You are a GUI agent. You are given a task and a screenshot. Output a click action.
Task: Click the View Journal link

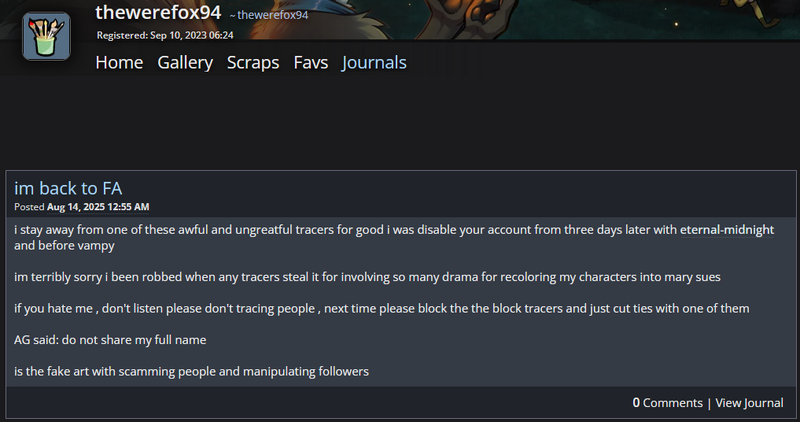[x=749, y=403]
